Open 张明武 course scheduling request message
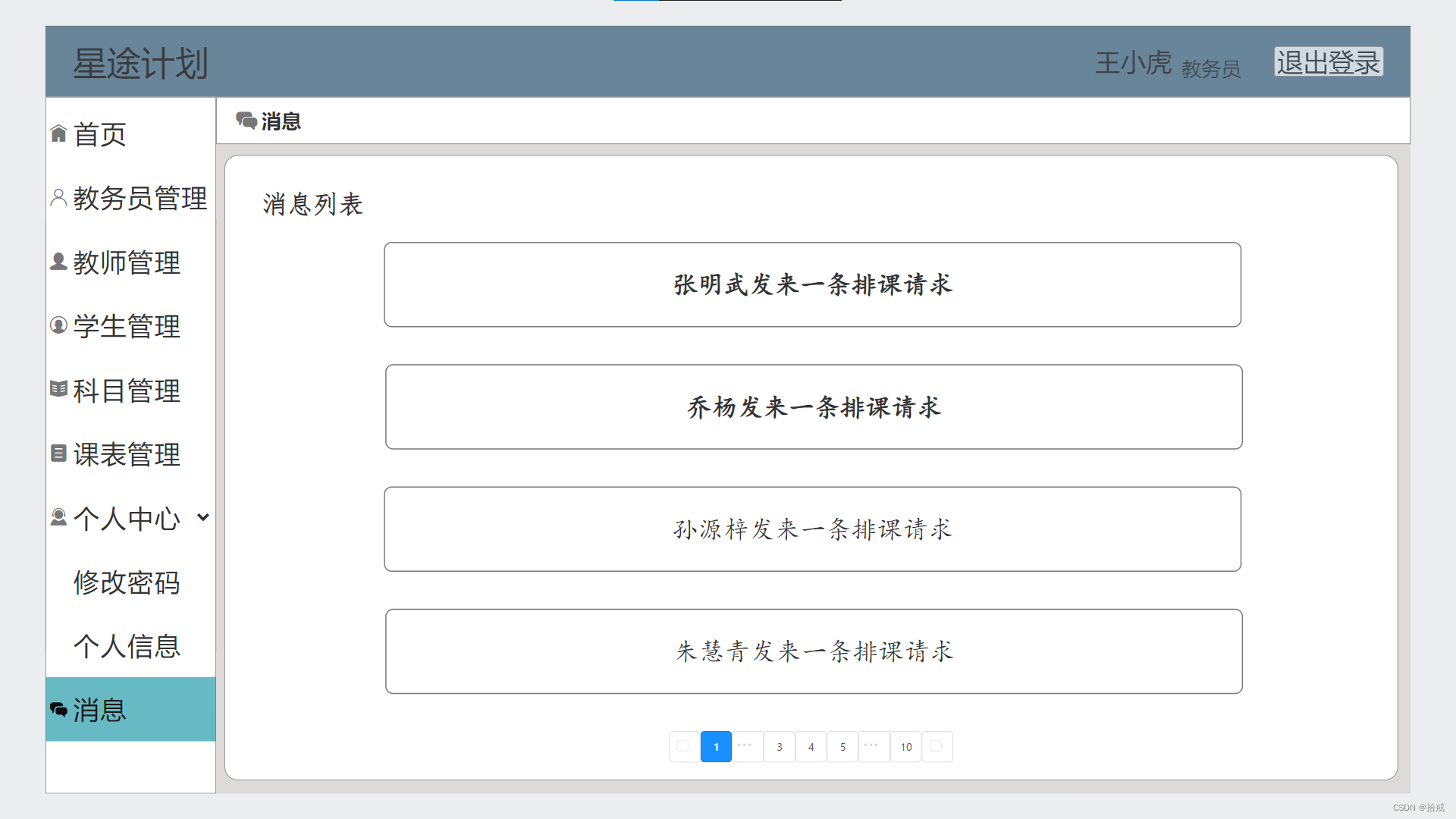 812,285
